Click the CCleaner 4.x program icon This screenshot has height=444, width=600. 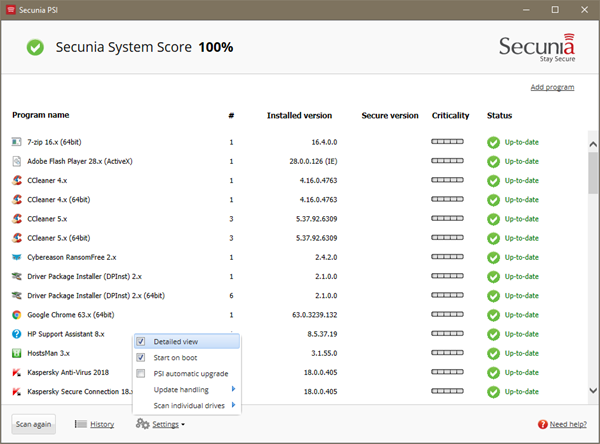(x=16, y=180)
